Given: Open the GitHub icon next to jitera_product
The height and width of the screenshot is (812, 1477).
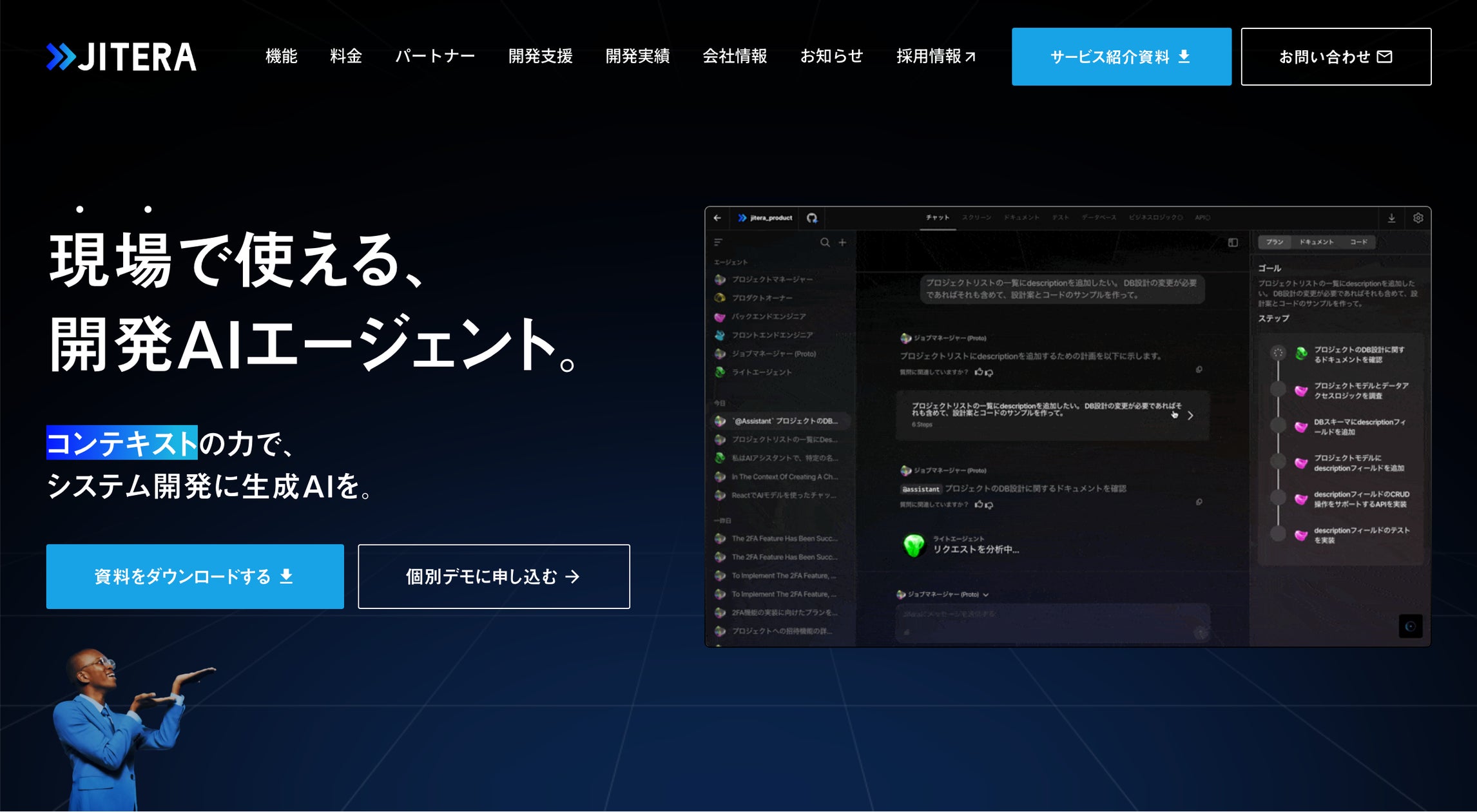Looking at the screenshot, I should click(x=811, y=218).
